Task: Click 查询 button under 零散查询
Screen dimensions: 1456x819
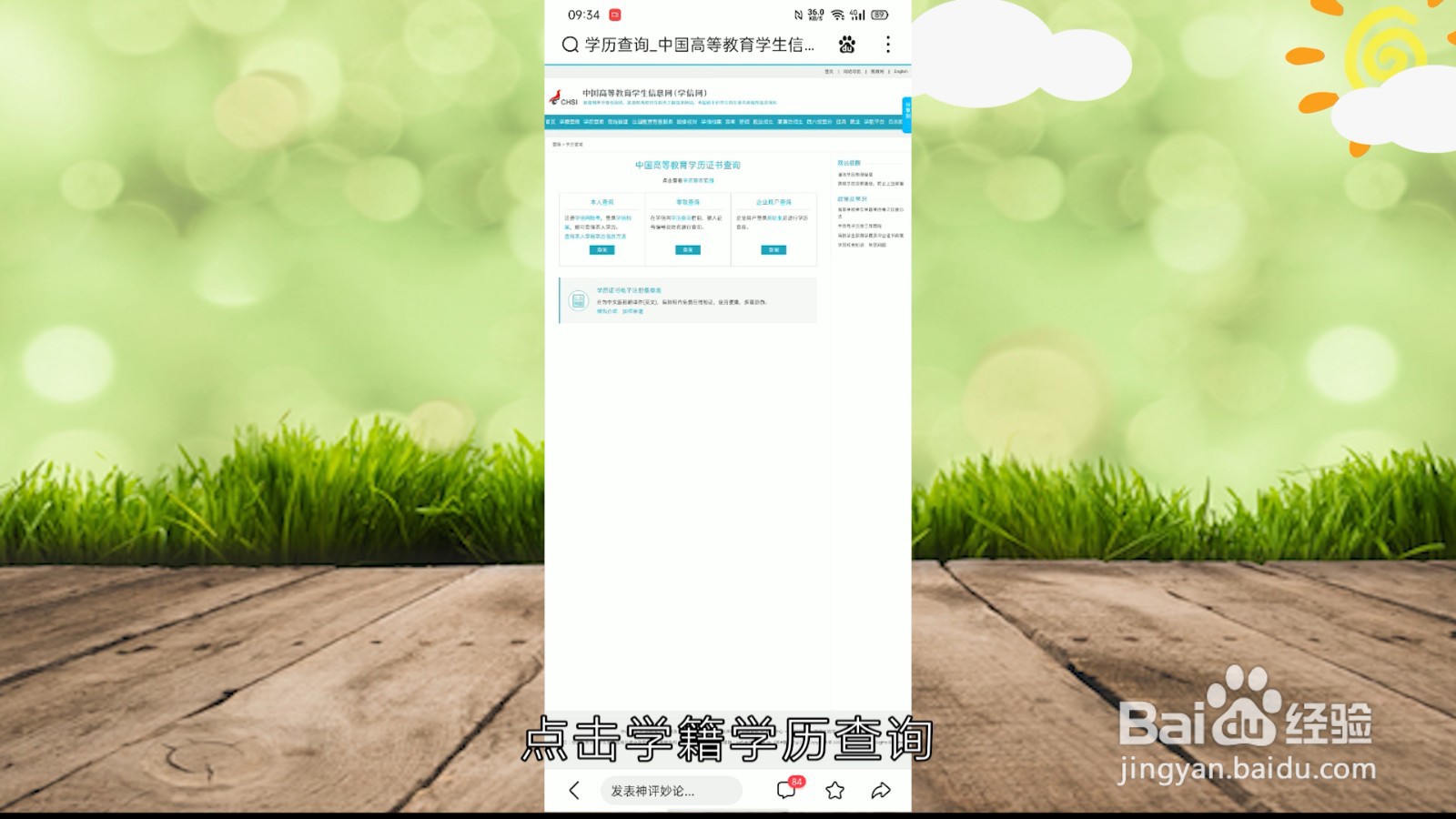Action: point(688,249)
